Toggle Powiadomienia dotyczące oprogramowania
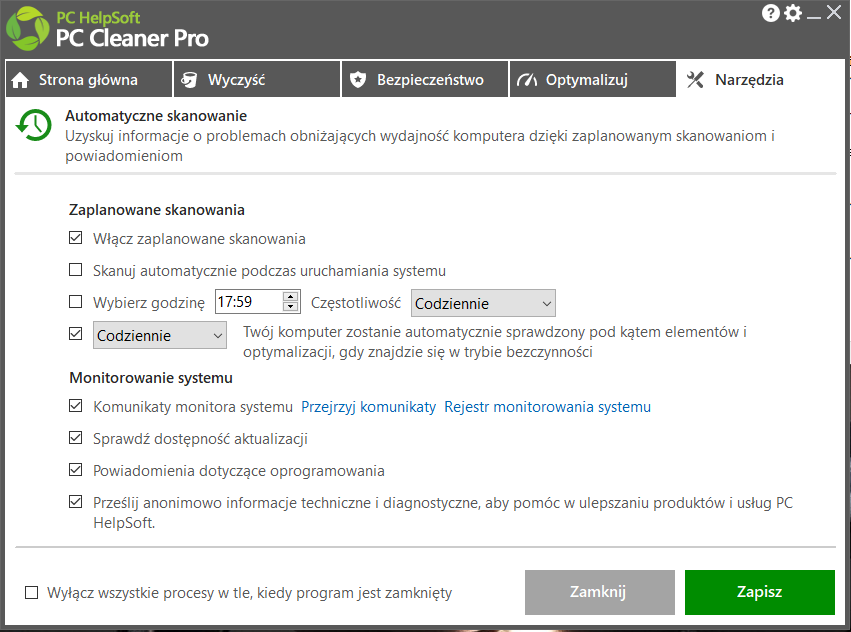The image size is (851, 632). [75, 470]
